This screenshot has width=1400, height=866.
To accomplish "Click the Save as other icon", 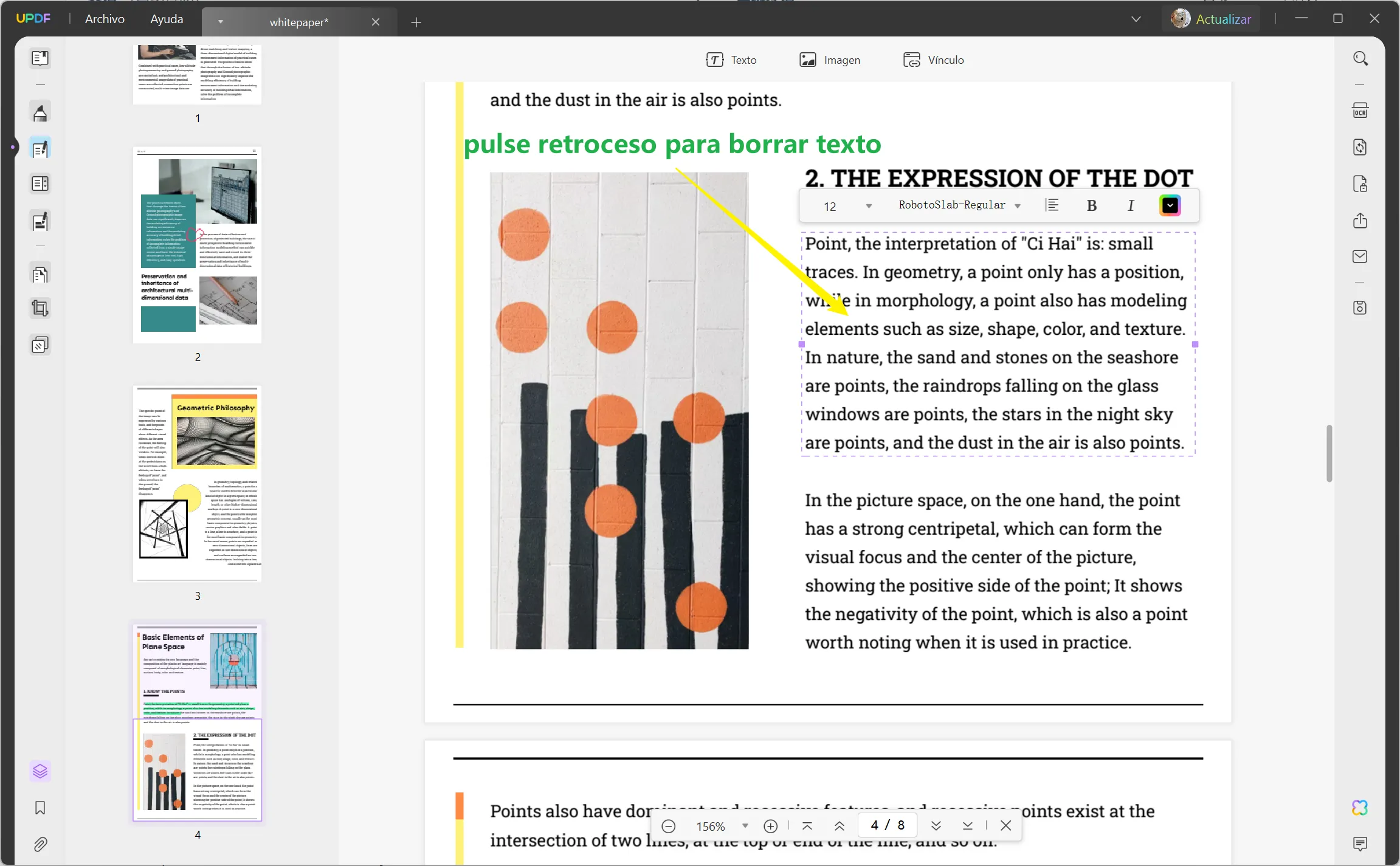I will pos(1360,308).
